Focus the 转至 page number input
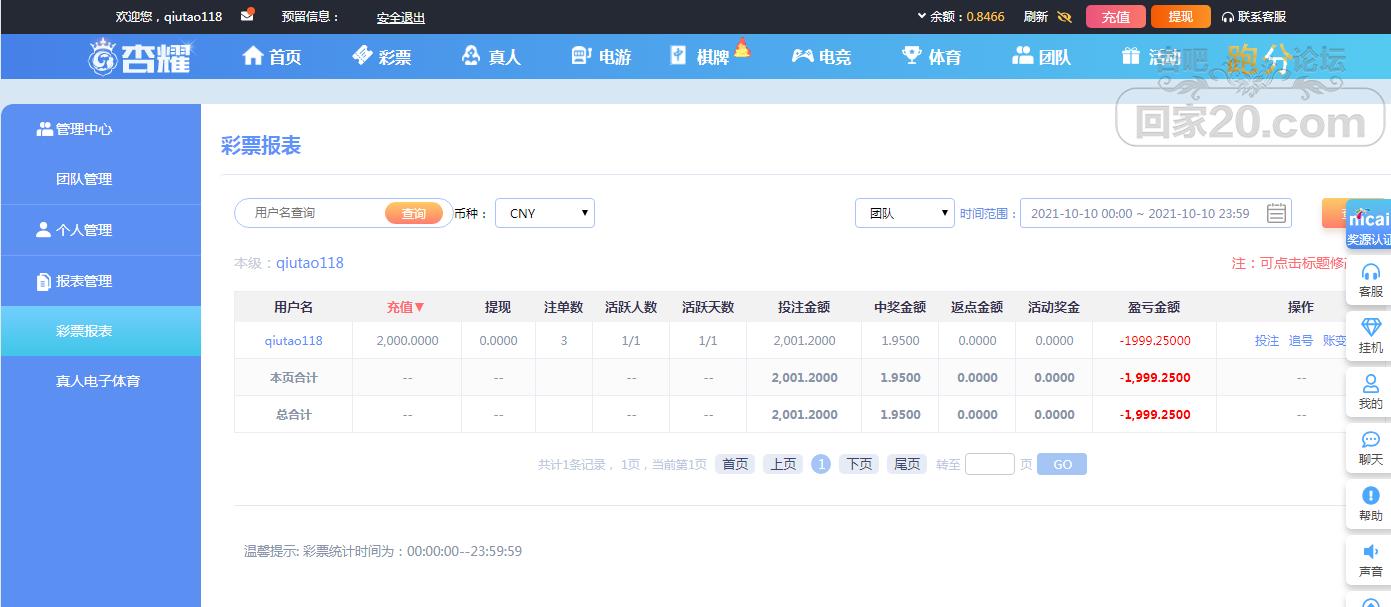 [990, 464]
